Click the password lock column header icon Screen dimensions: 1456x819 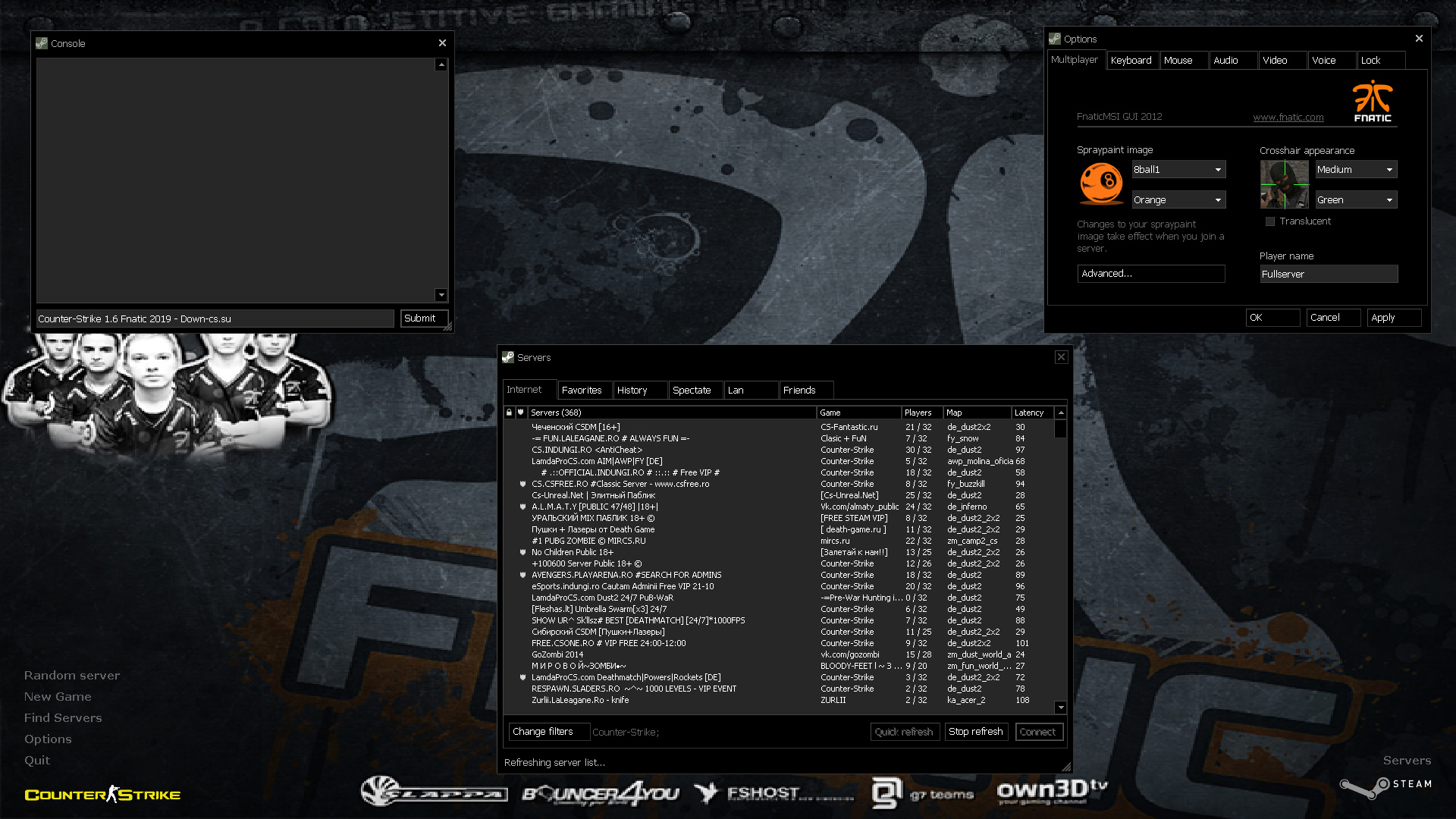(x=509, y=413)
